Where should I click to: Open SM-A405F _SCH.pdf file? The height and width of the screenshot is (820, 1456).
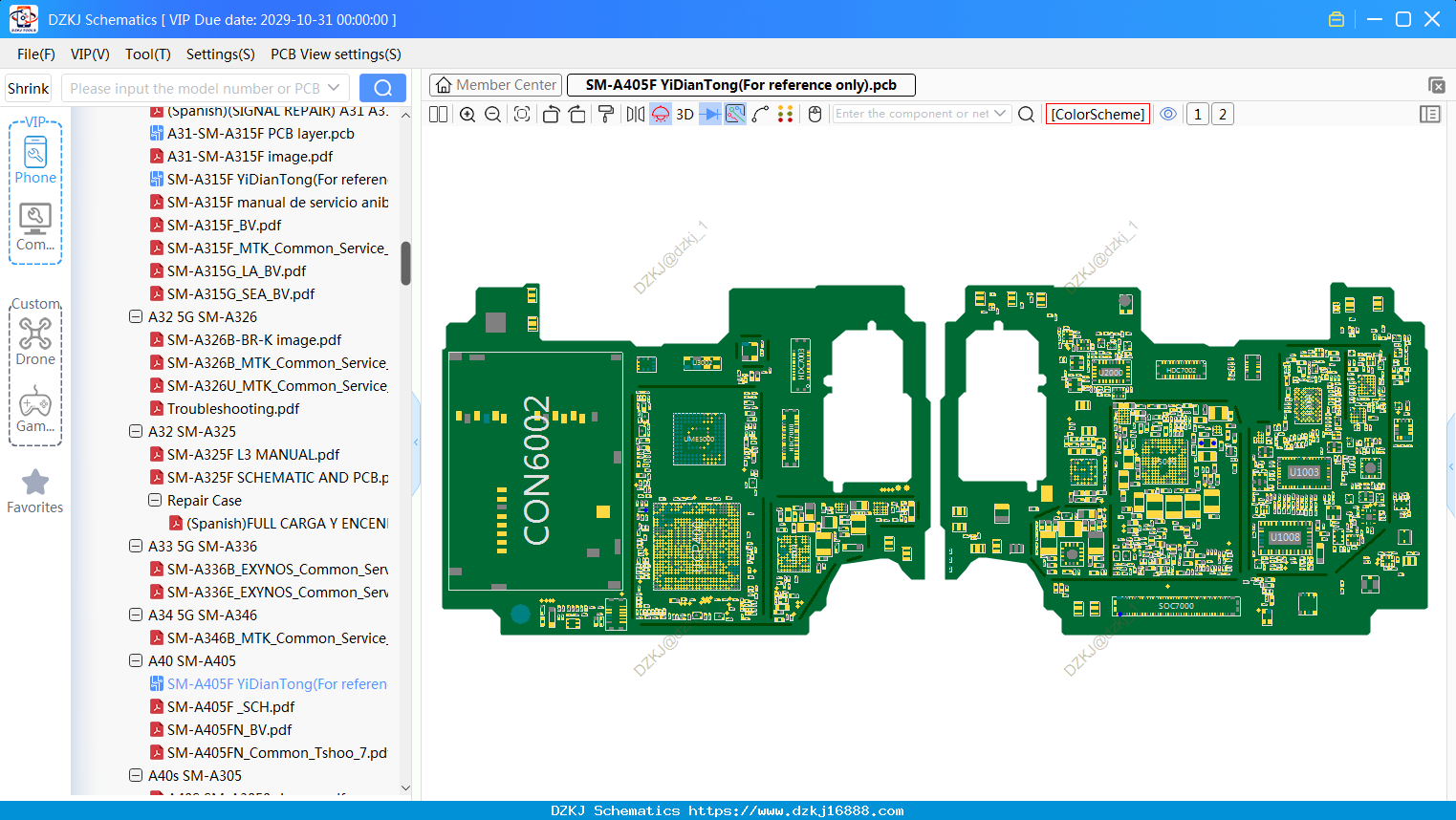pyautogui.click(x=230, y=706)
